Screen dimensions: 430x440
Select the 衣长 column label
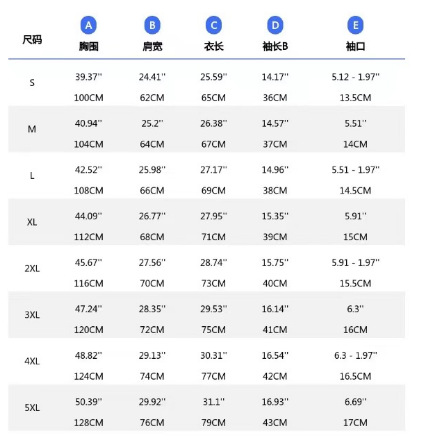(214, 46)
